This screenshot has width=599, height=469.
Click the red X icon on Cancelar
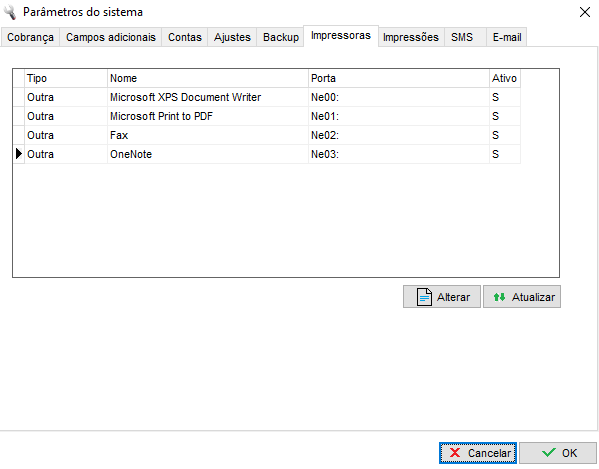click(455, 453)
